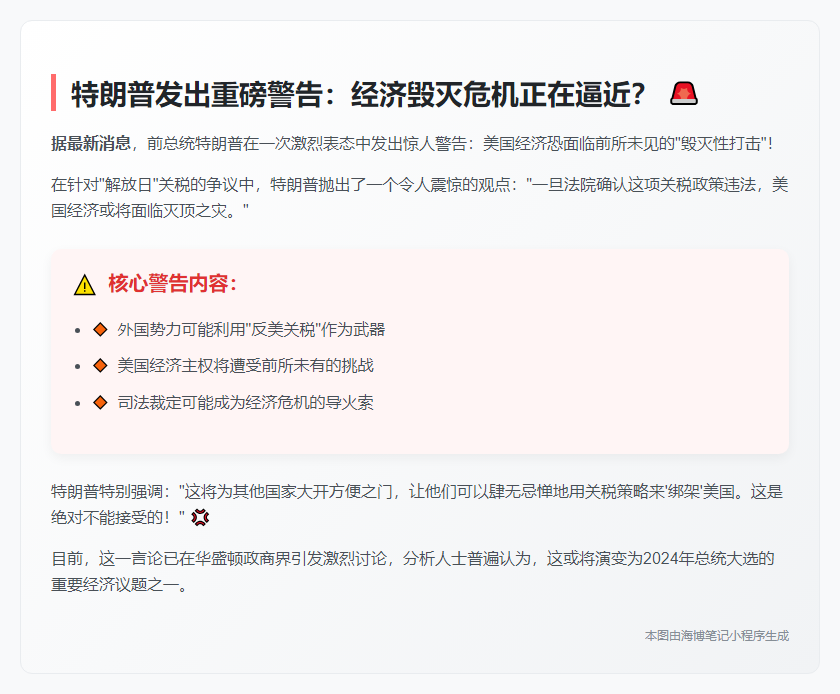Click the red heading '核心警告内容:'

(x=172, y=283)
